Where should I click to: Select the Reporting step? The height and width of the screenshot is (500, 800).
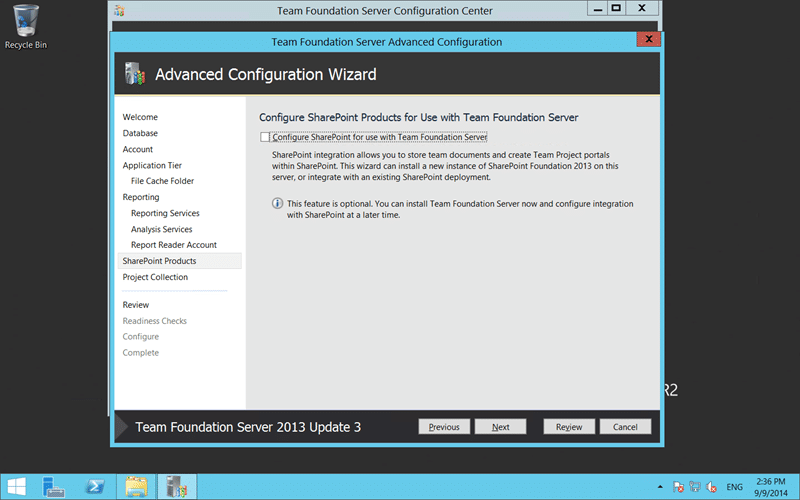[141, 197]
